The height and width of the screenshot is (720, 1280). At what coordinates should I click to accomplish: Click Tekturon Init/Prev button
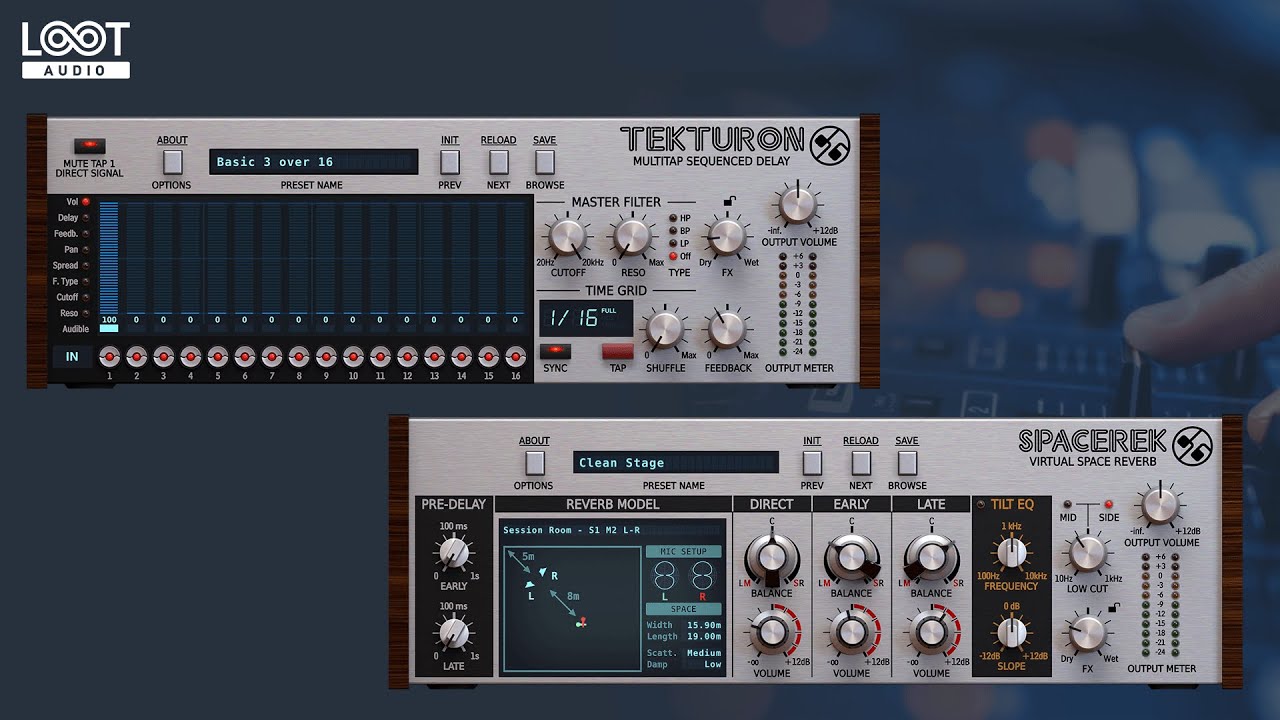(x=450, y=161)
